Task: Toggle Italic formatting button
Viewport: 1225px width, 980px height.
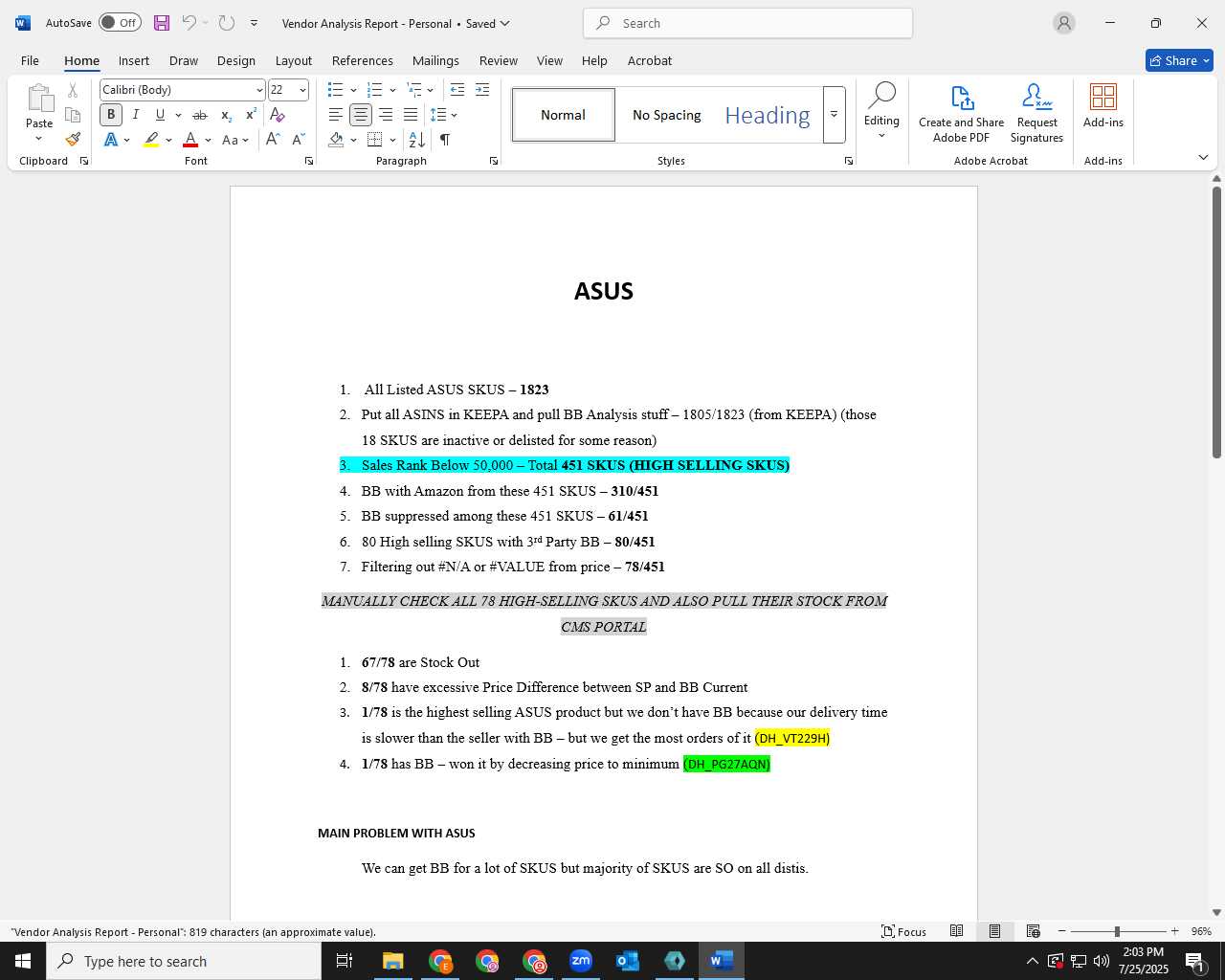Action: [136, 115]
